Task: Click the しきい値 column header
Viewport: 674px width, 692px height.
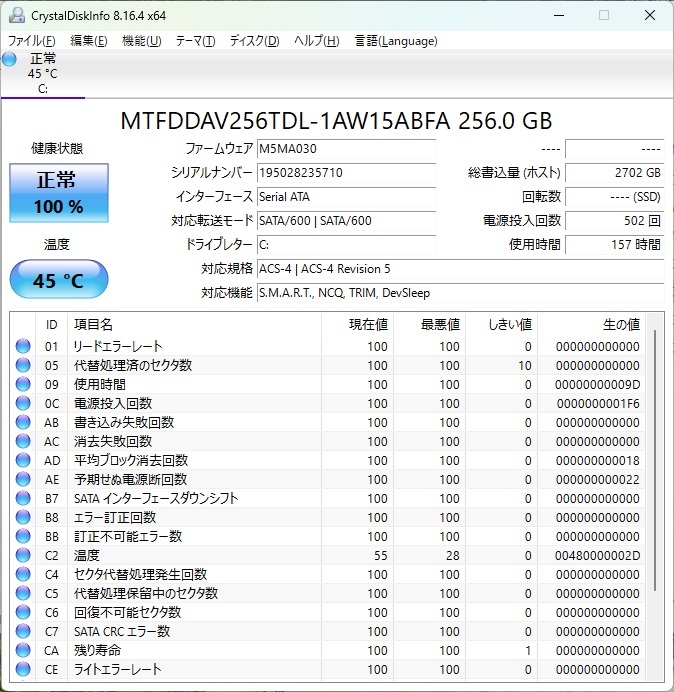Action: pos(501,324)
